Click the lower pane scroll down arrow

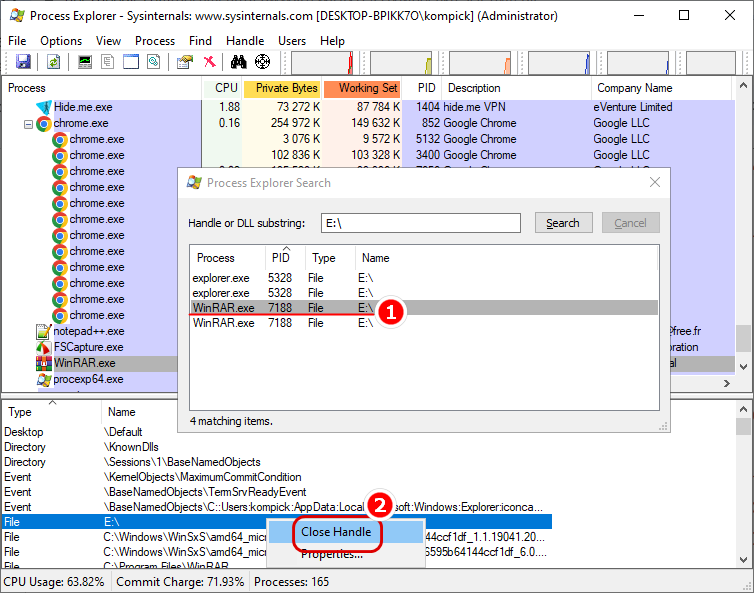point(743,559)
